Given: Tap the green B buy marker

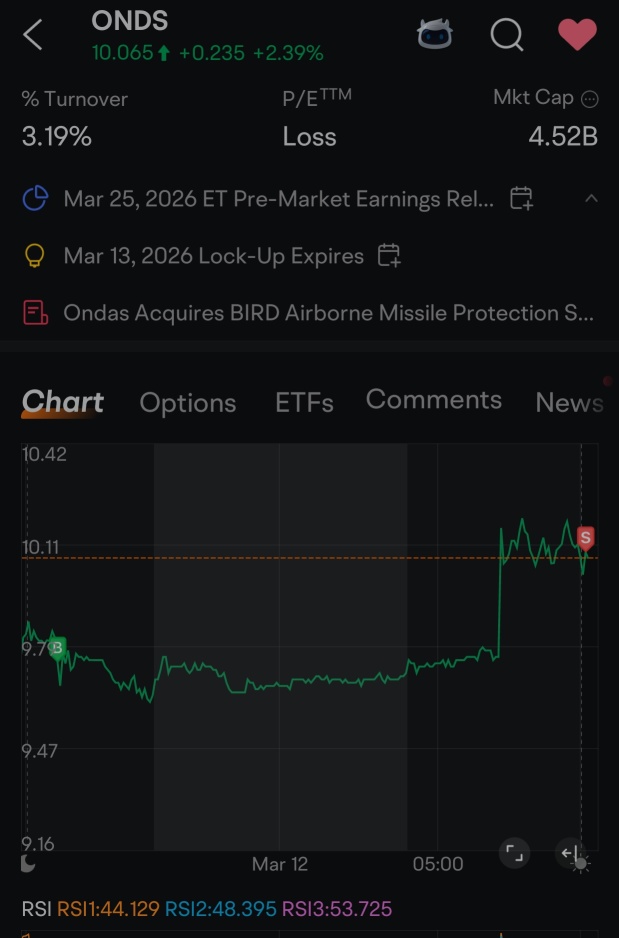Looking at the screenshot, I should [57, 648].
